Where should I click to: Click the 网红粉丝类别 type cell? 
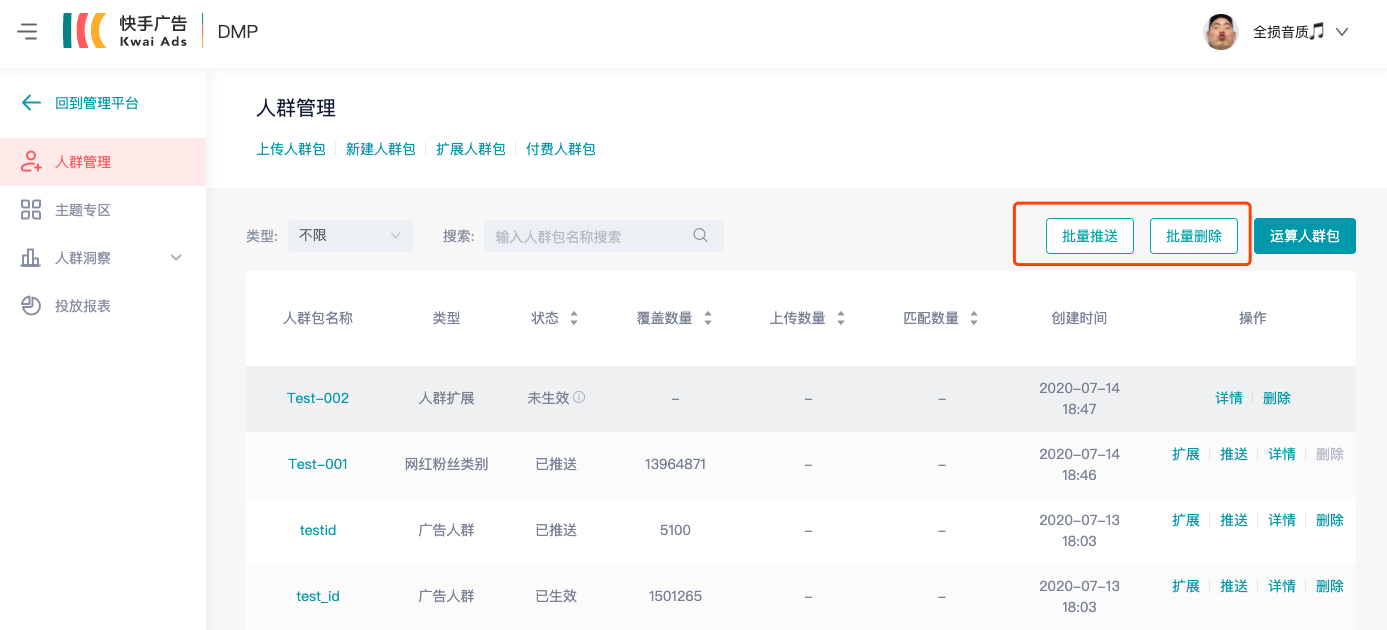pyautogui.click(x=446, y=464)
